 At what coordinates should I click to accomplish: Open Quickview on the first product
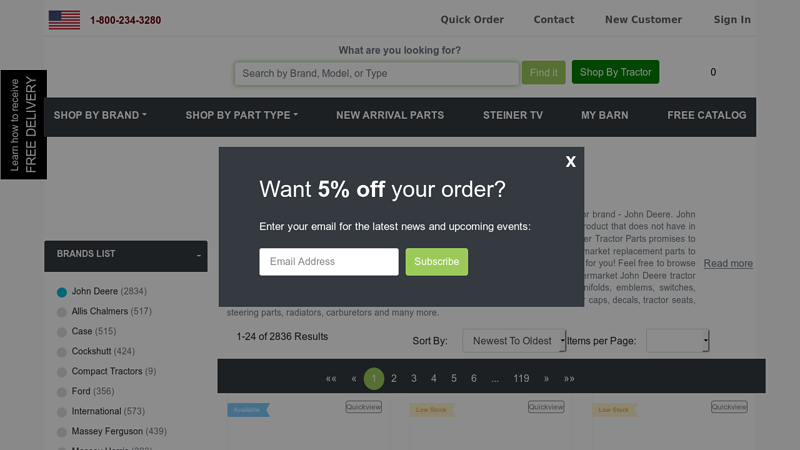click(363, 407)
